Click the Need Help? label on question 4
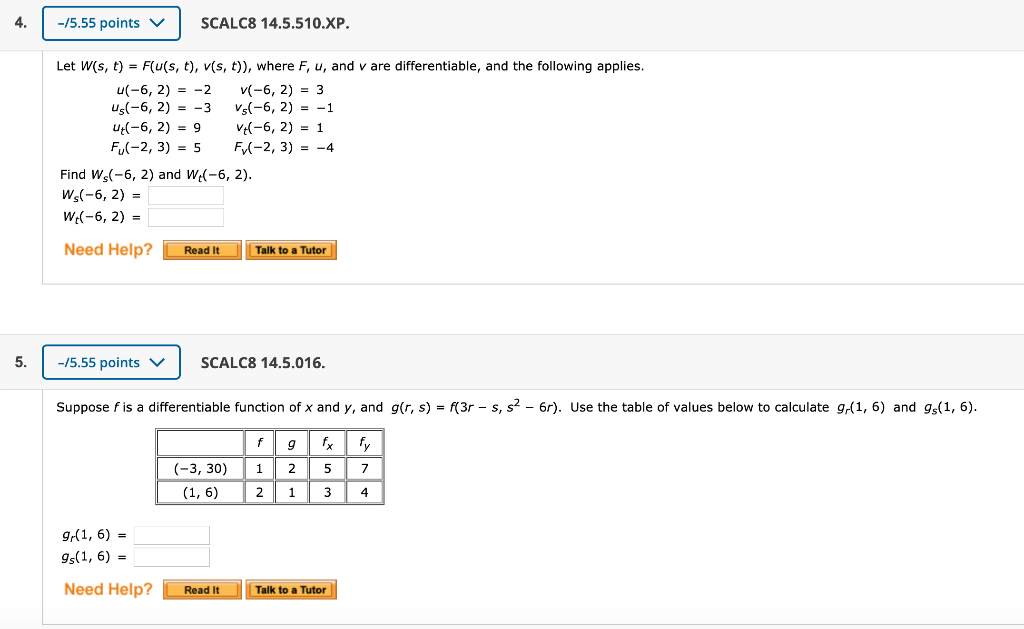1024x629 pixels. (x=107, y=249)
